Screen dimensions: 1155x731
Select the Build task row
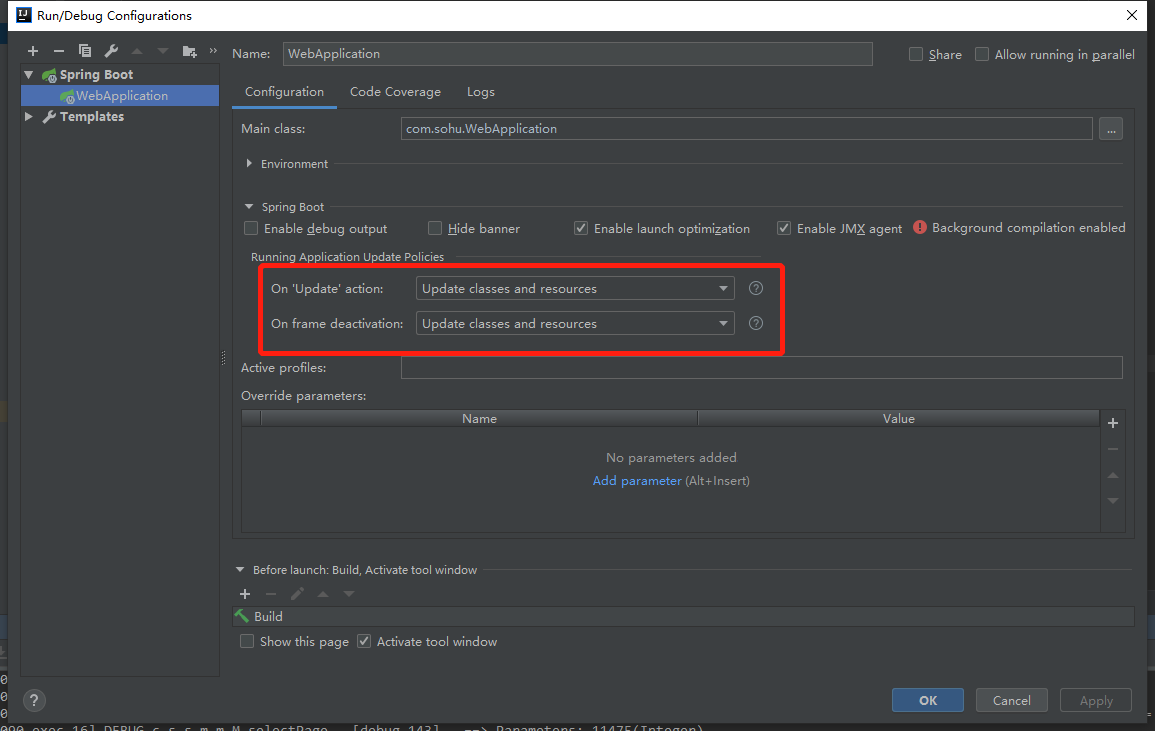coord(683,616)
